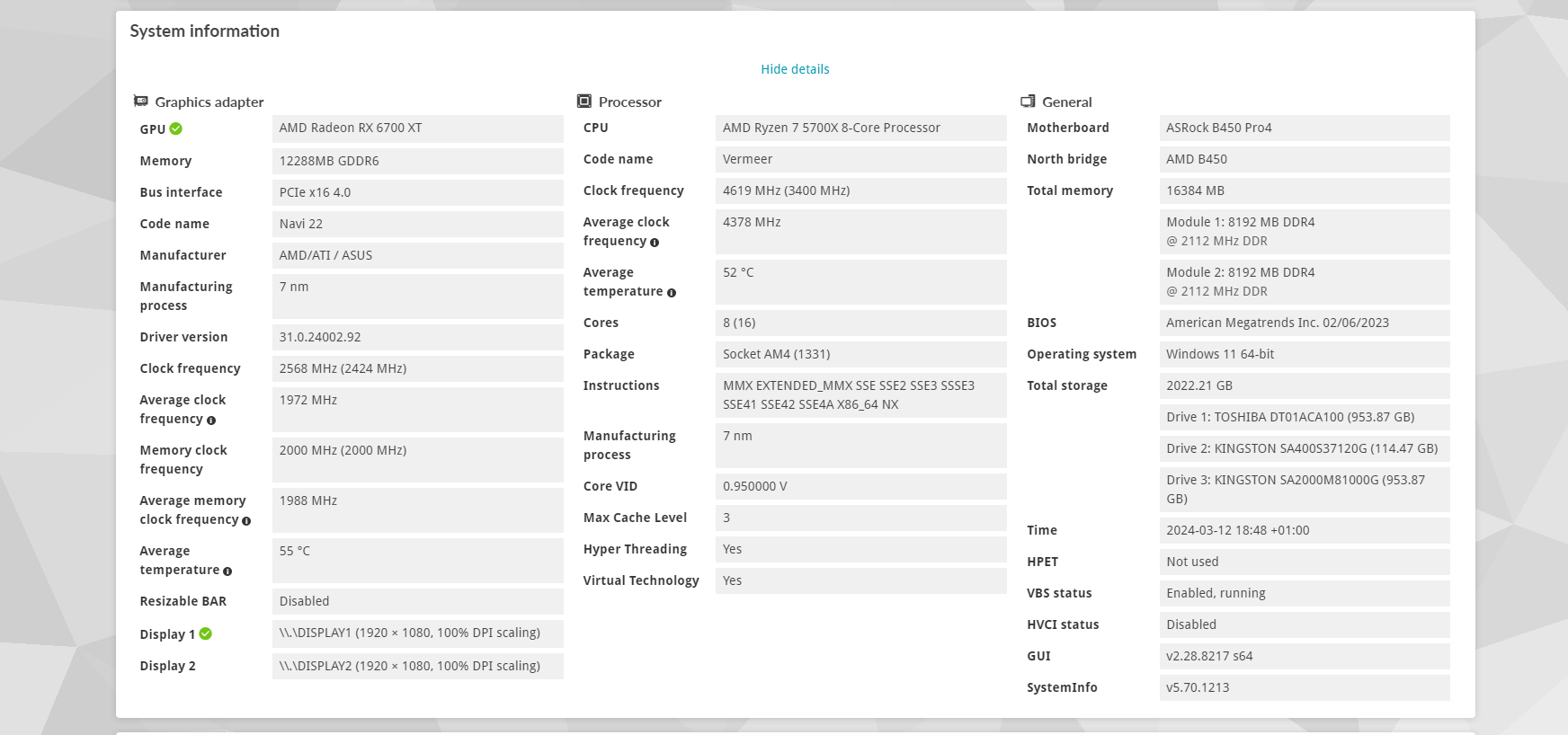This screenshot has height=735, width=1568.
Task: Click the 2000 MHz (2000 MHz) memory clock value
Action: click(x=418, y=460)
